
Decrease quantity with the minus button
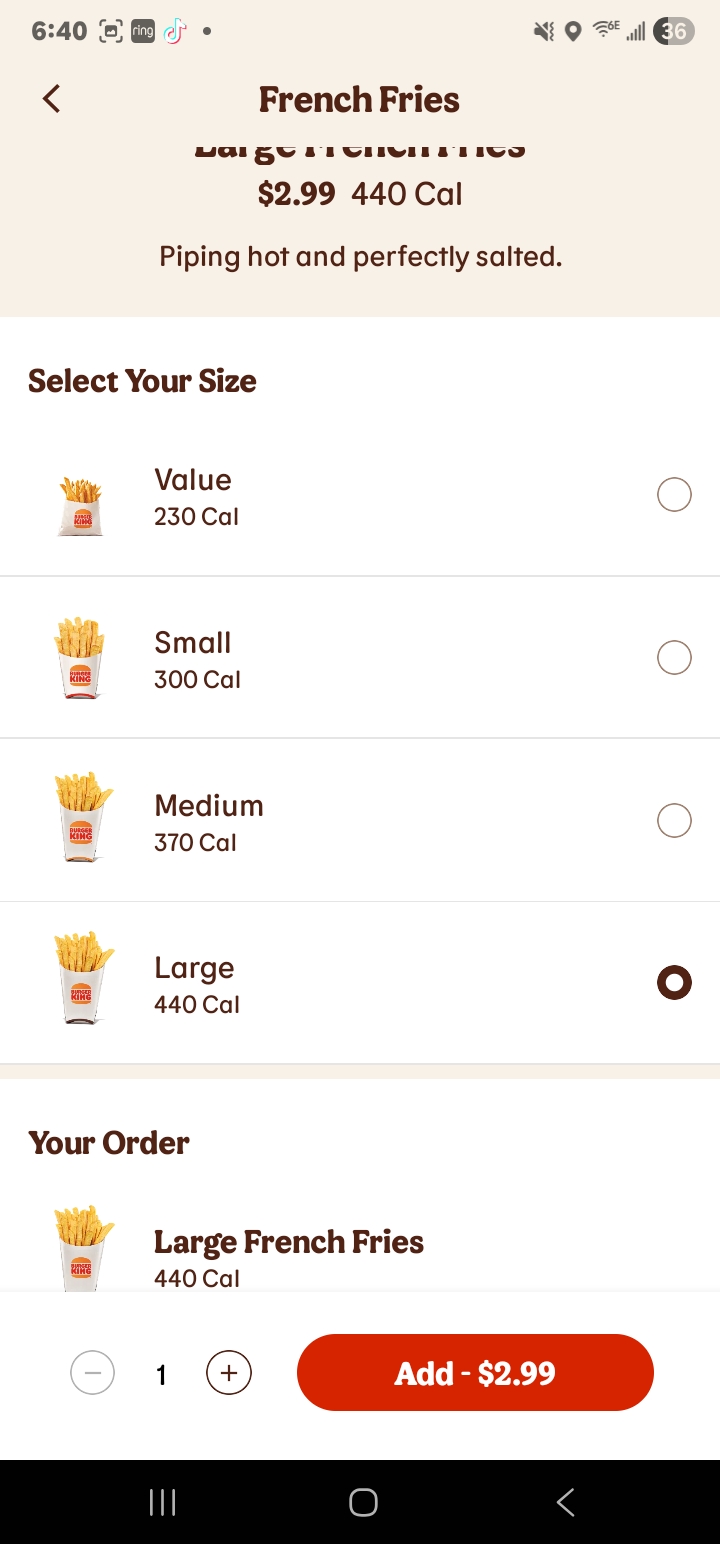(x=93, y=1373)
